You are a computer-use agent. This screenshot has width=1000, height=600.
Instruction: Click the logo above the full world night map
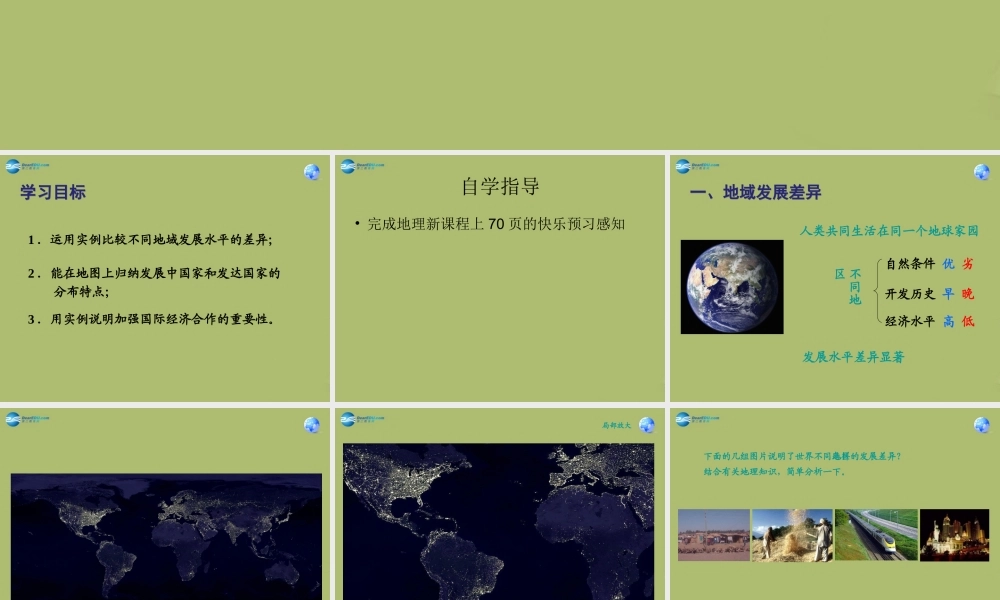(x=27, y=420)
